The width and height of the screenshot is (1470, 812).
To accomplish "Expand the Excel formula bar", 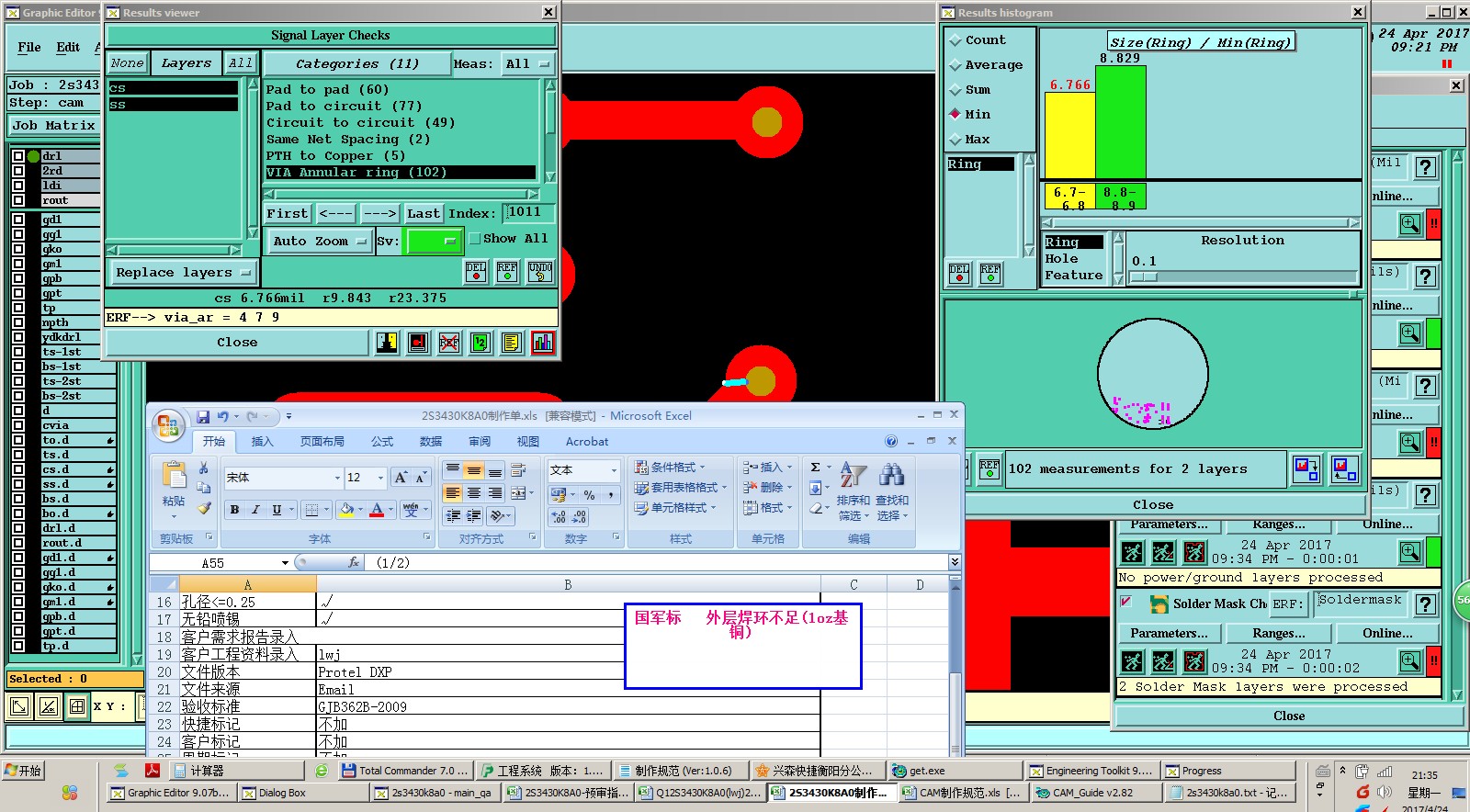I will click(955, 562).
